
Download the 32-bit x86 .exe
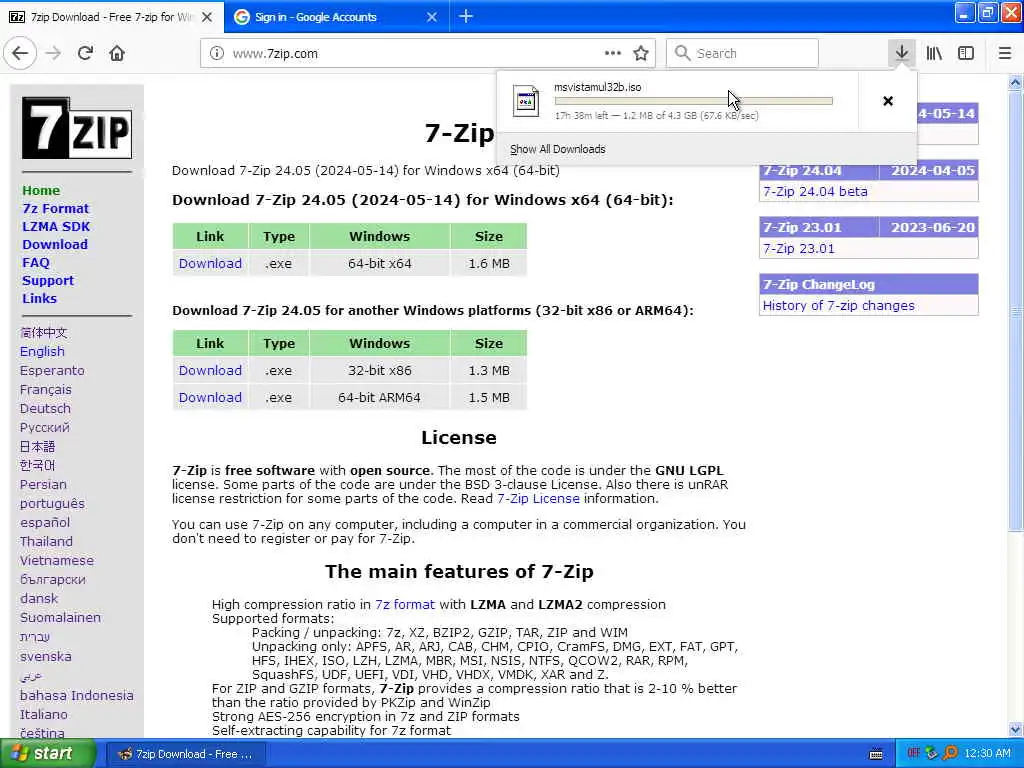click(x=210, y=370)
